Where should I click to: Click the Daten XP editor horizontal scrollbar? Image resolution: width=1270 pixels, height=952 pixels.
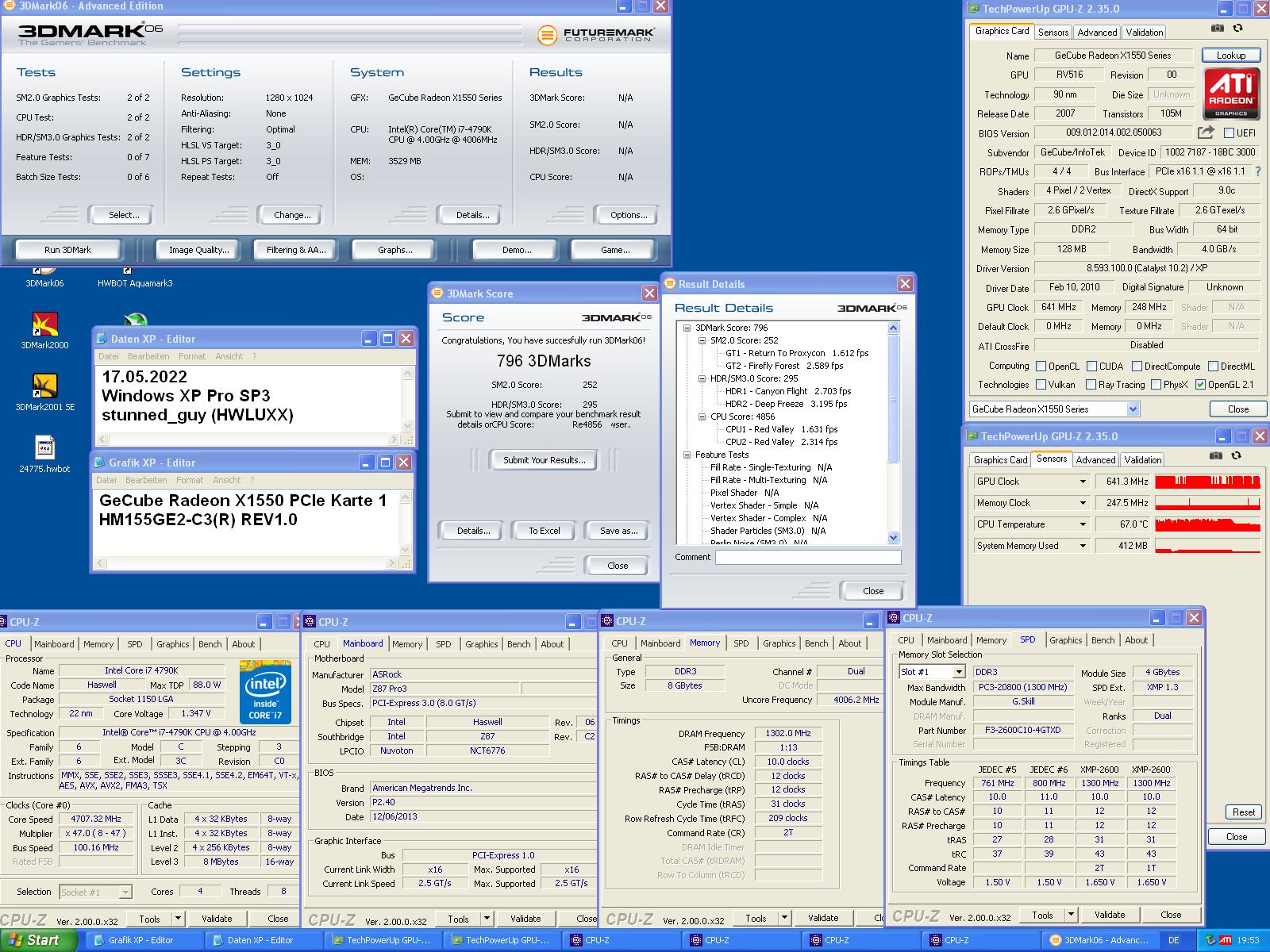(248, 440)
